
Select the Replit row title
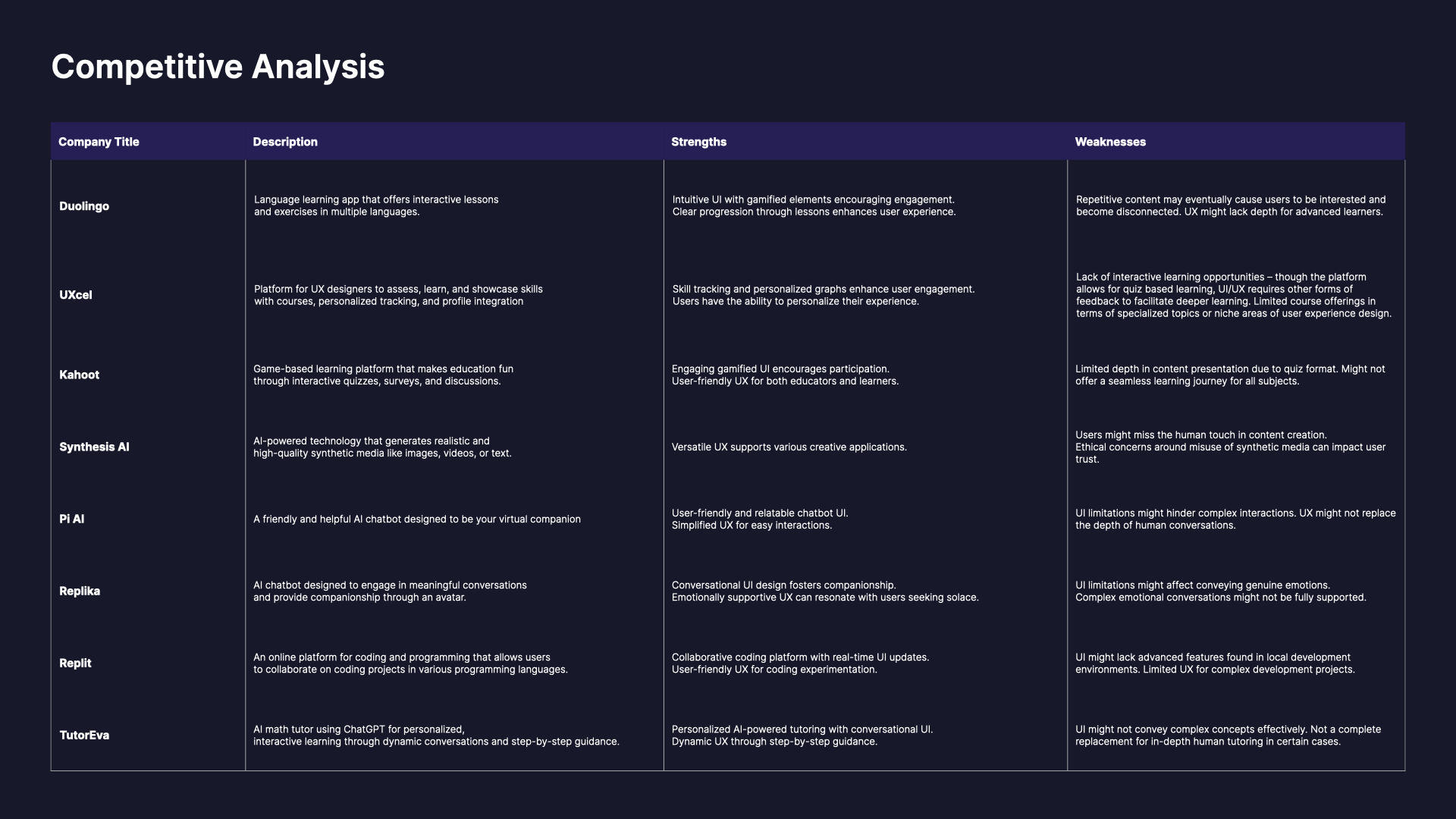pyautogui.click(x=75, y=663)
